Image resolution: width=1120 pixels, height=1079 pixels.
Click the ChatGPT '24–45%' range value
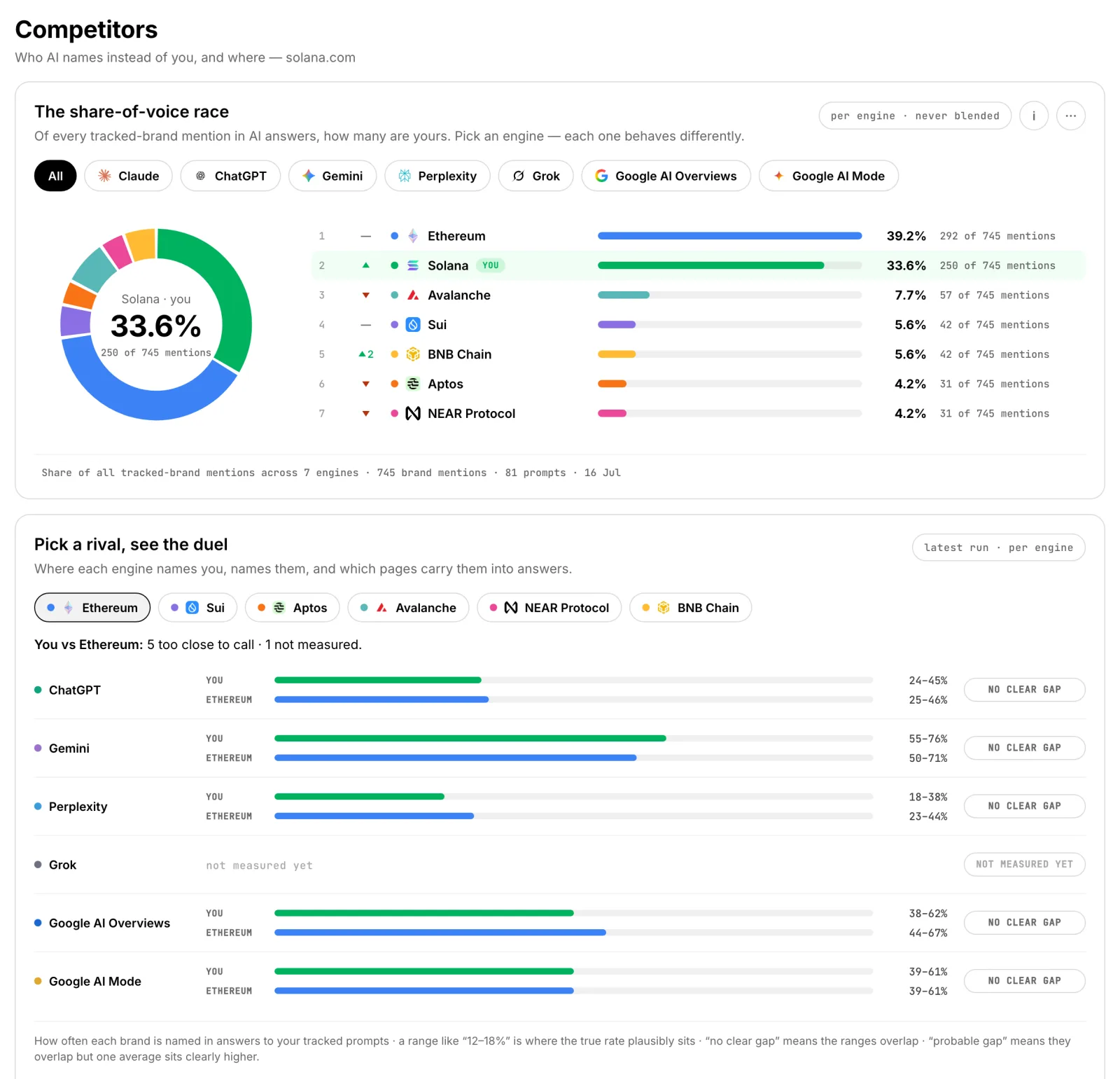click(928, 681)
